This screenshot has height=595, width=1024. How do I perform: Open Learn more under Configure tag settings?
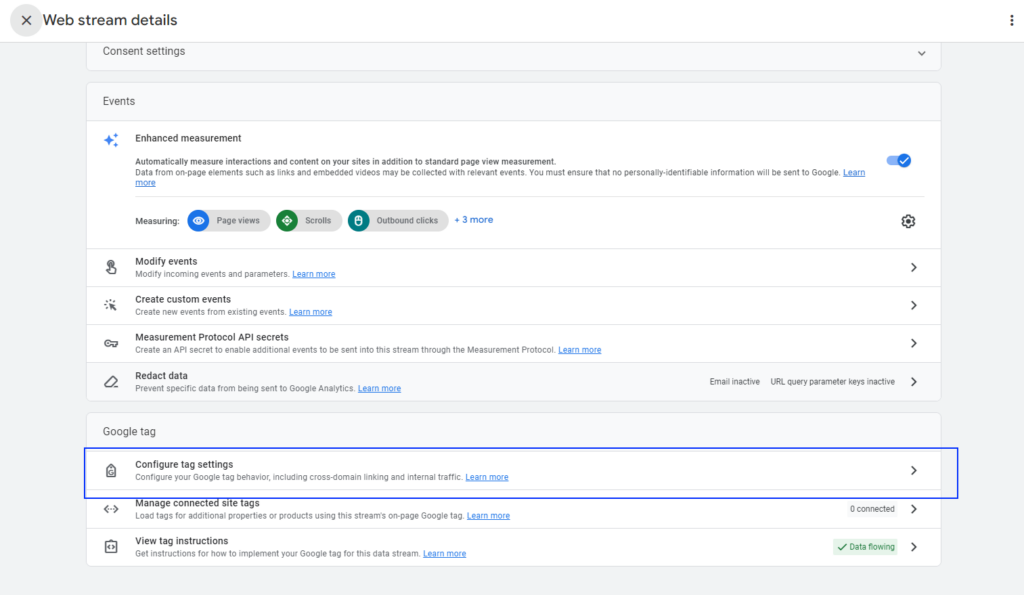(x=487, y=476)
